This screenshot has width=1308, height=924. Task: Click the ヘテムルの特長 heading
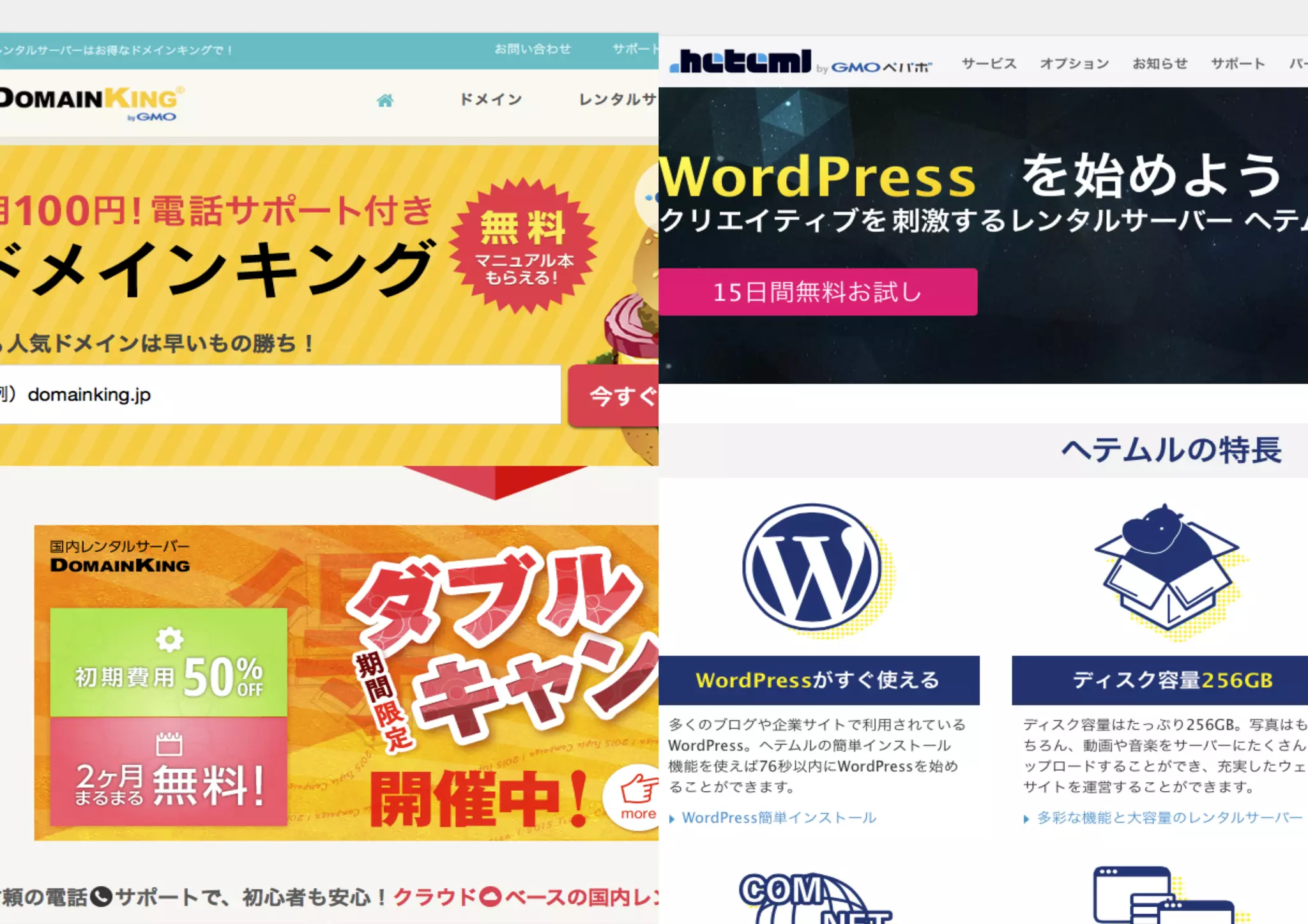[1171, 450]
